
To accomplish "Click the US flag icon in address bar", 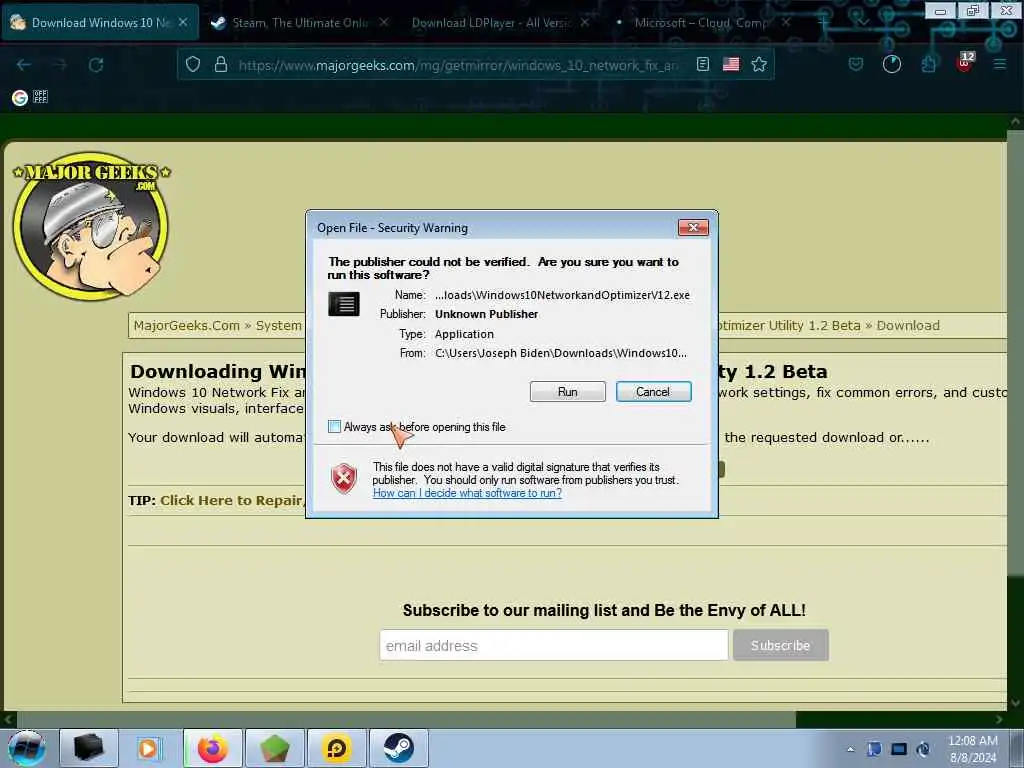I will pyautogui.click(x=731, y=64).
